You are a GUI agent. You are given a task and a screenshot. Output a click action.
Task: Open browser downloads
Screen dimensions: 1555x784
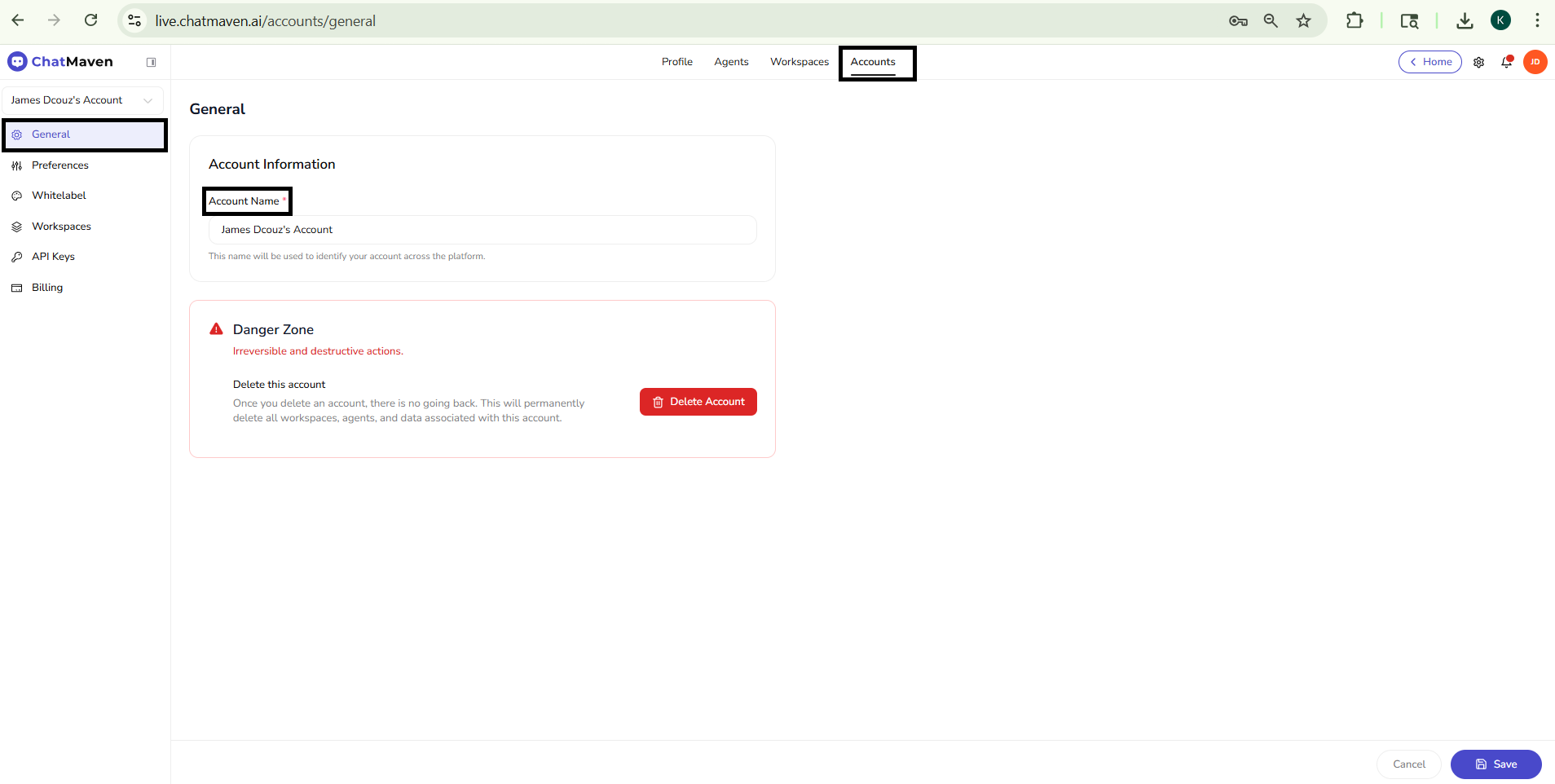point(1464,20)
